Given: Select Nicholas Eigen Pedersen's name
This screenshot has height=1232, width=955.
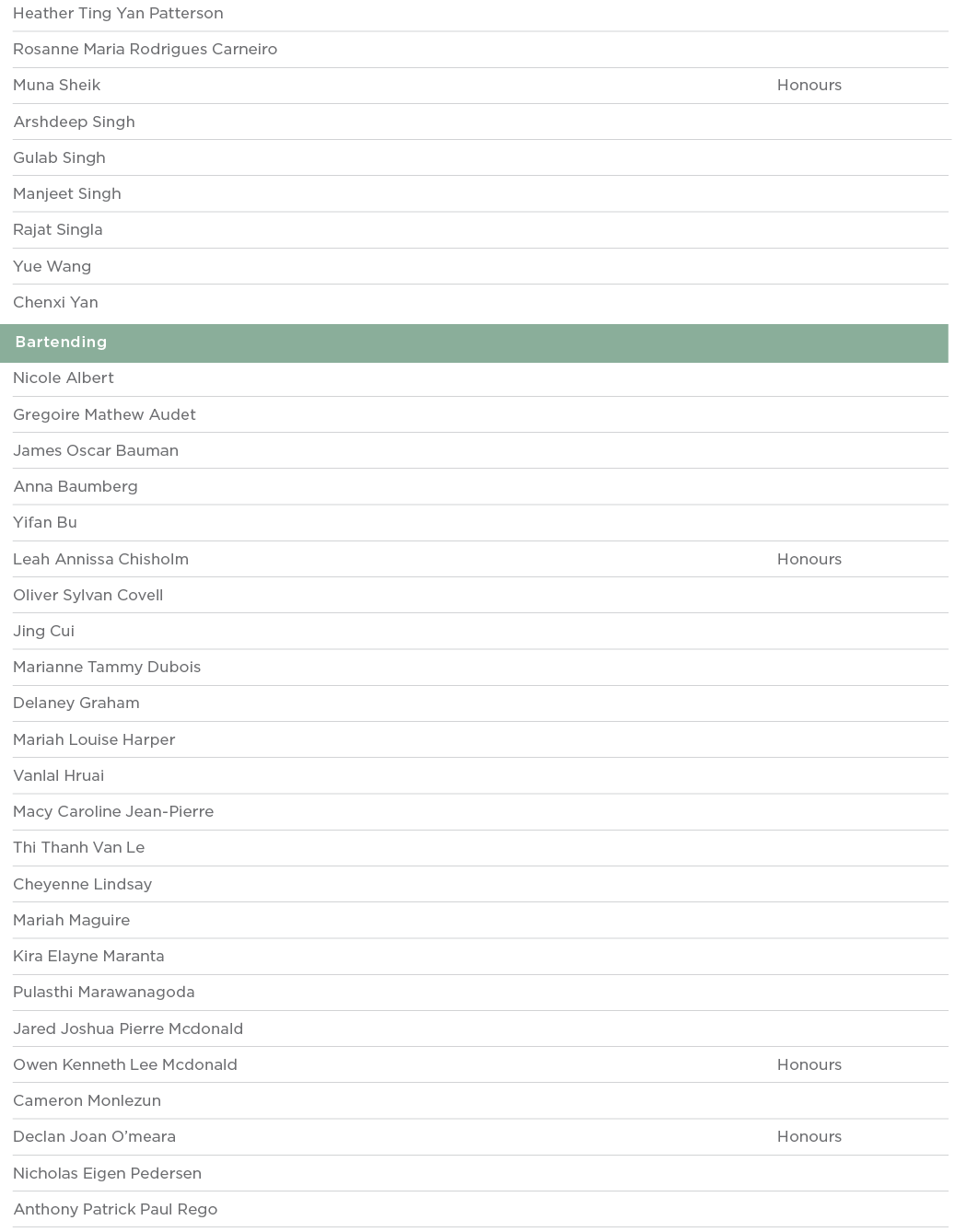Looking at the screenshot, I should click(107, 1174).
